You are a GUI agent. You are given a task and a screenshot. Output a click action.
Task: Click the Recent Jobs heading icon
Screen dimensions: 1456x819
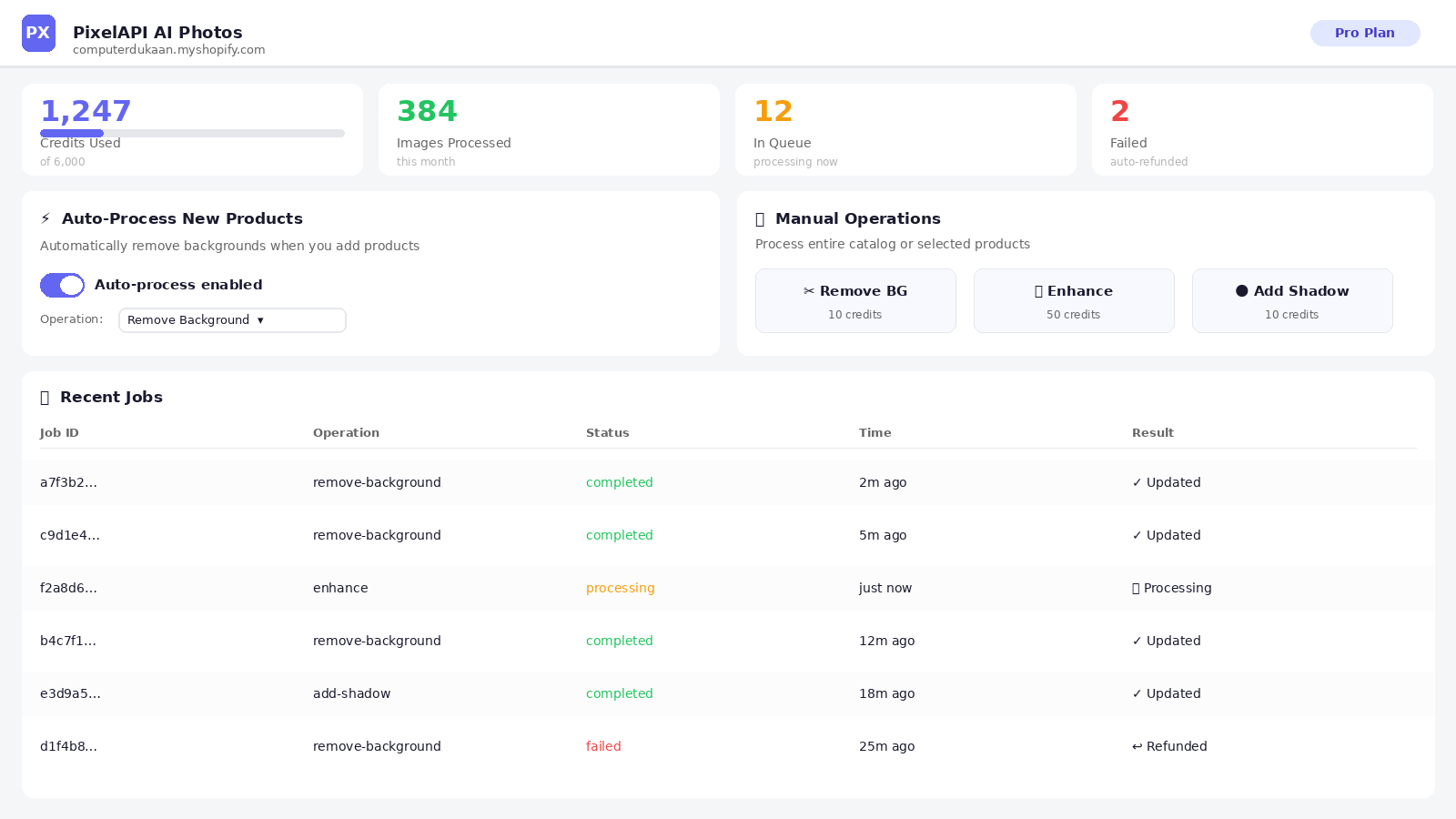click(45, 398)
